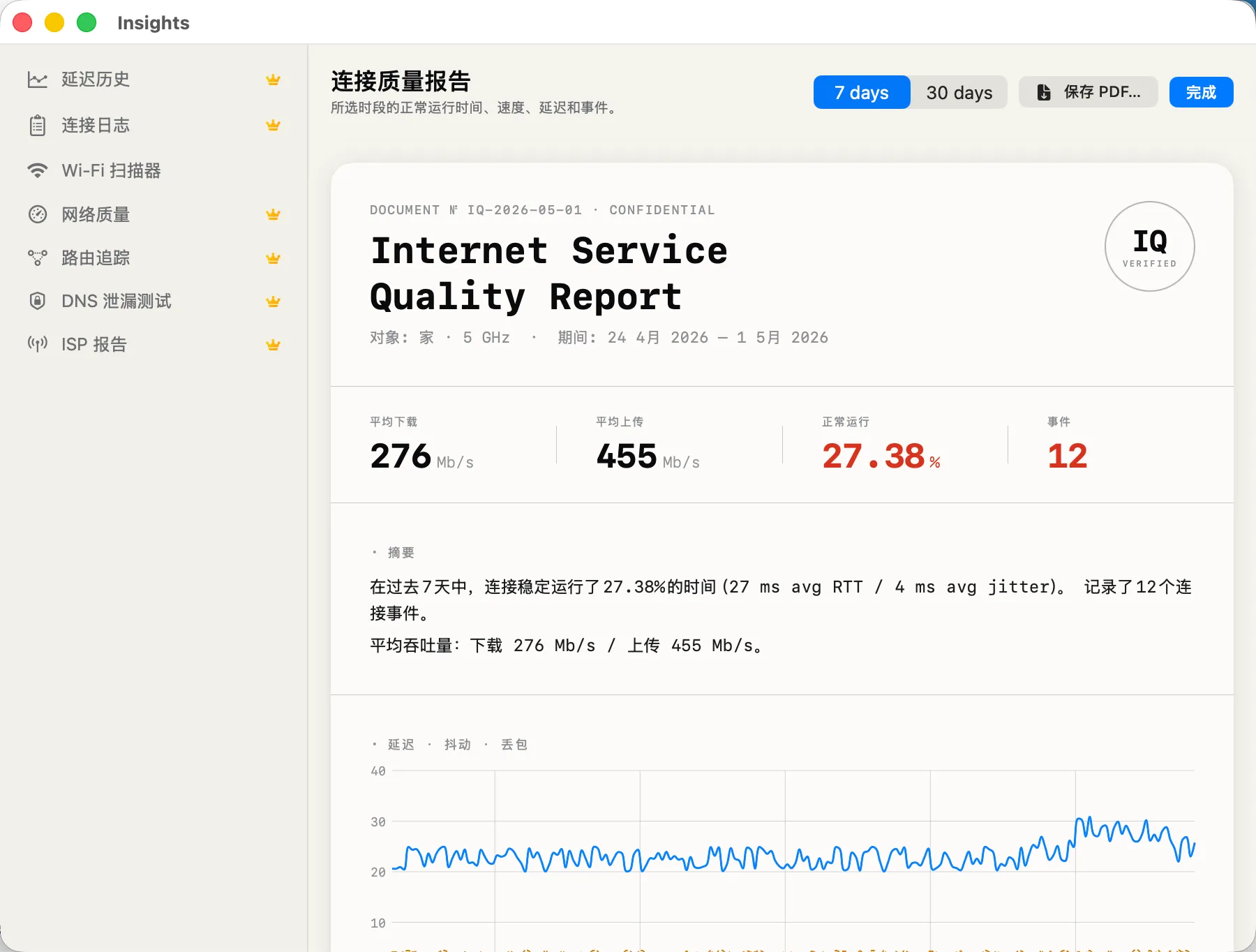1256x952 pixels.
Task: Click the connection log clipboard icon
Action: pos(38,126)
